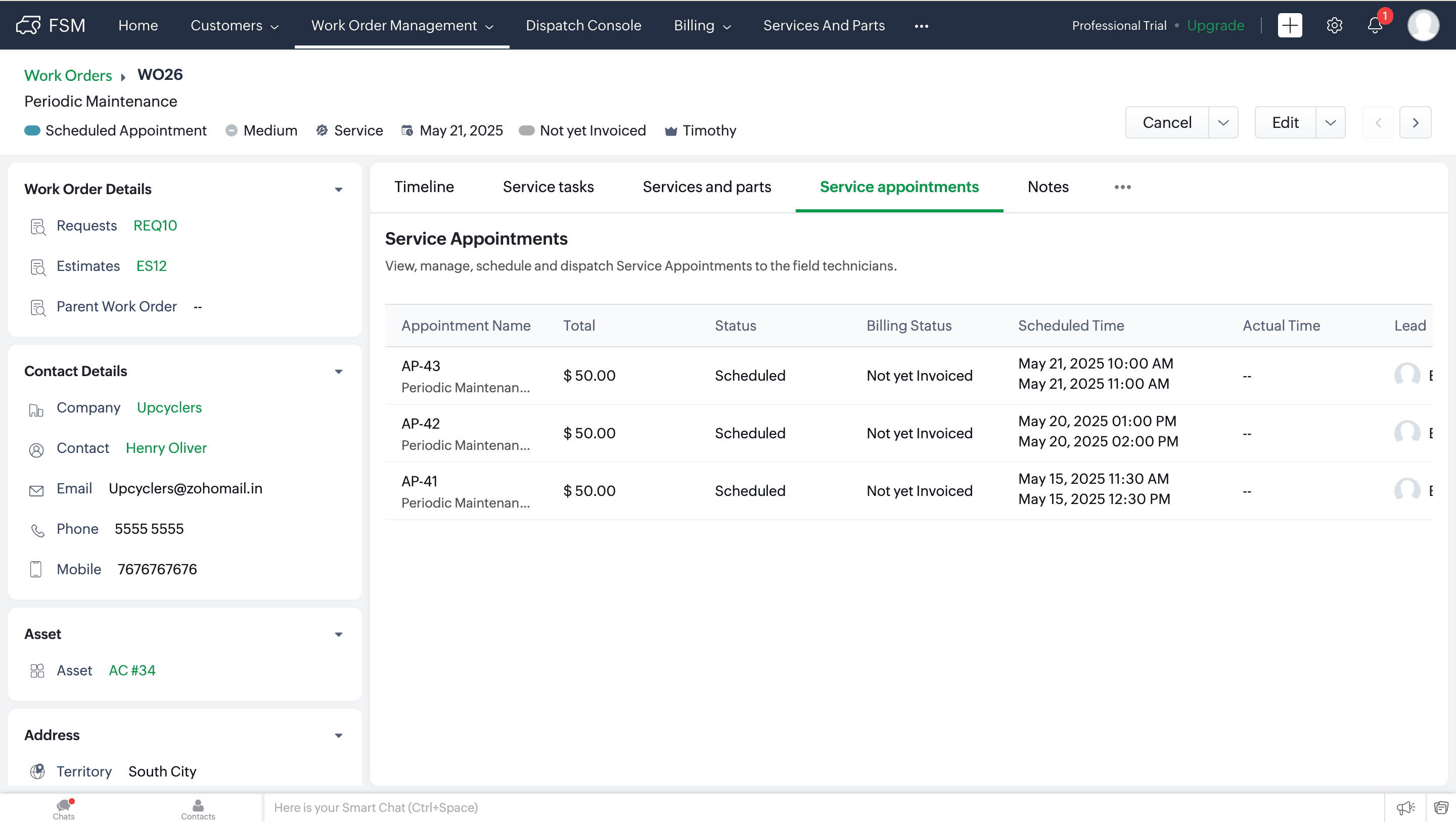Open the notifications bell
This screenshot has height=822, width=1456.
pyautogui.click(x=1375, y=25)
